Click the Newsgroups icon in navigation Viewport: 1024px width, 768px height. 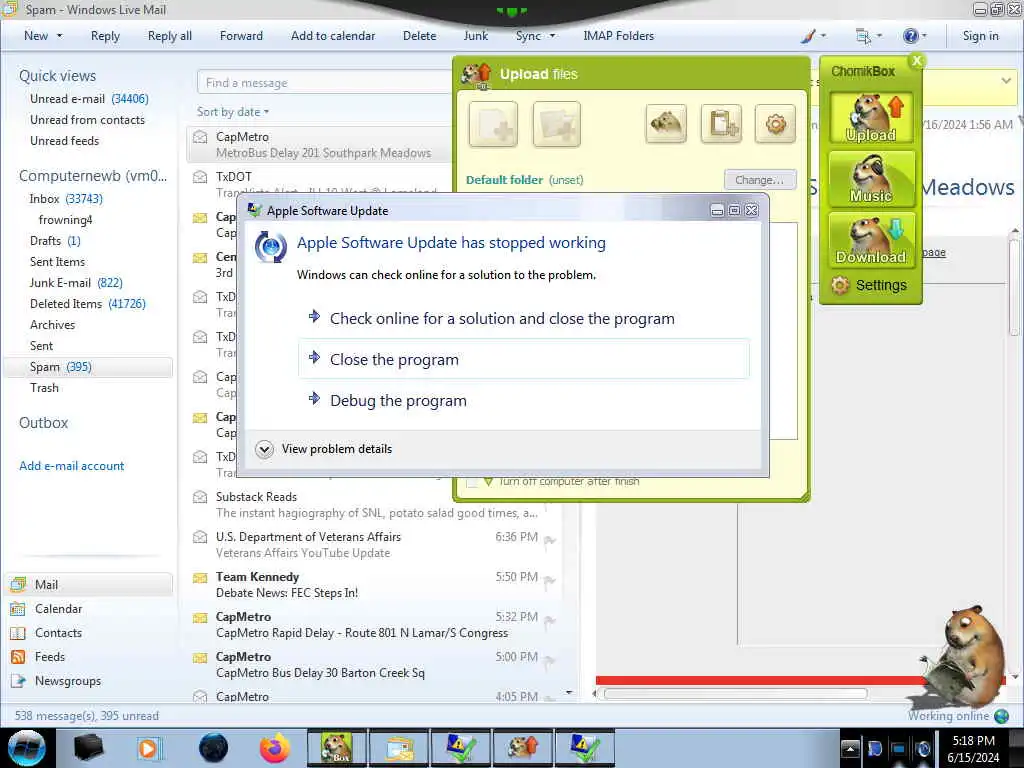coord(18,681)
